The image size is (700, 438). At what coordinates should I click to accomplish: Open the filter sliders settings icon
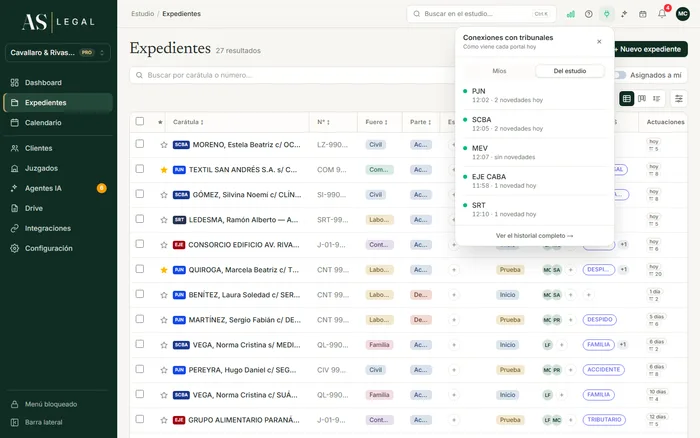(x=679, y=99)
